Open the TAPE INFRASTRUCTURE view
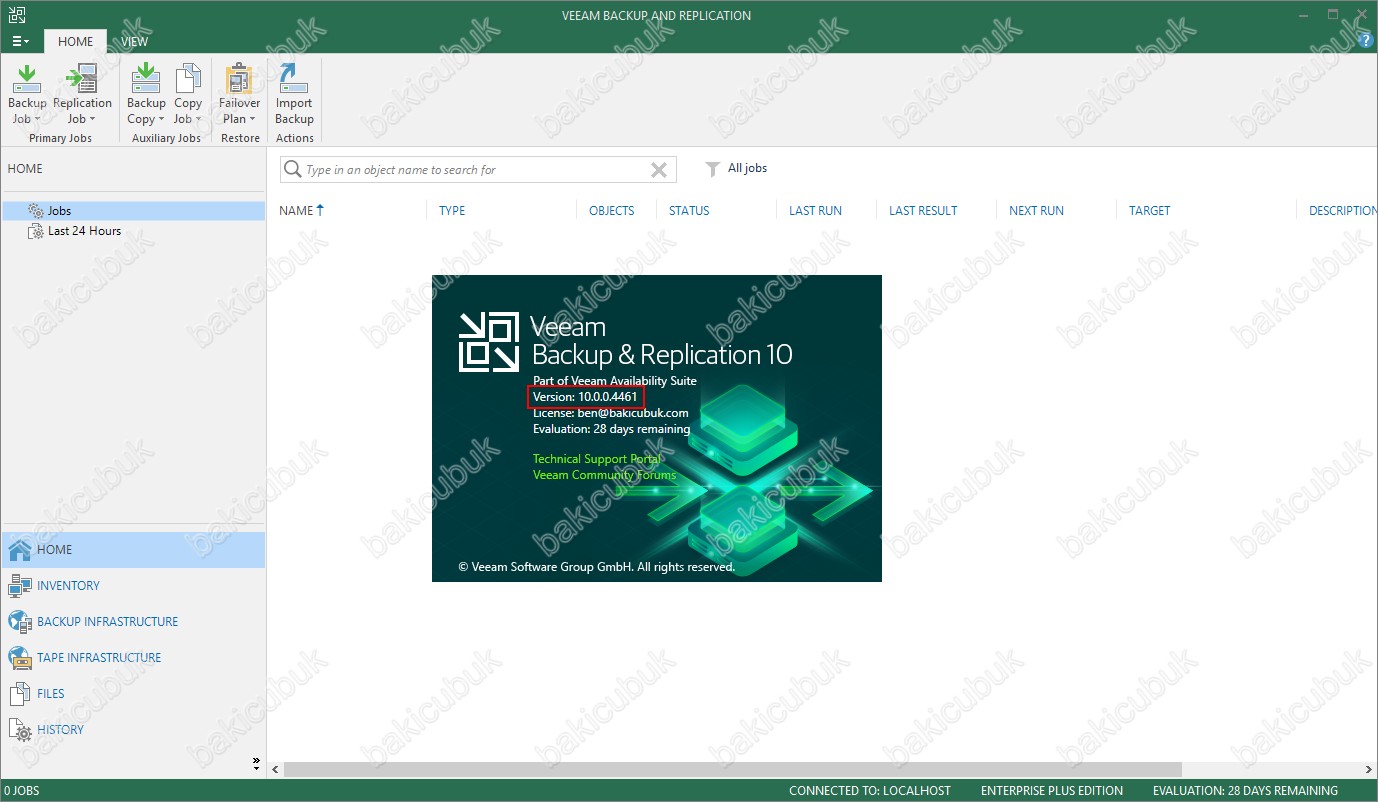Image resolution: width=1378 pixels, height=802 pixels. [99, 658]
